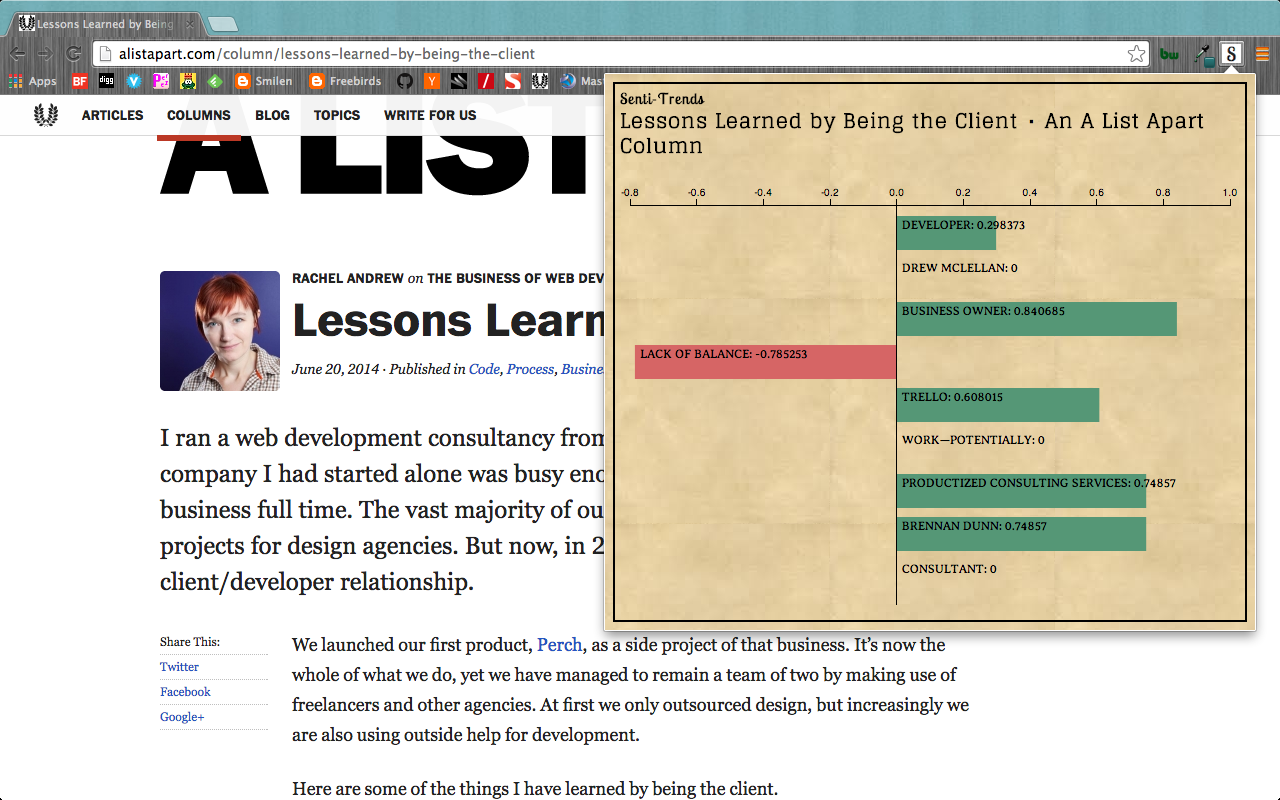1280x800 pixels.
Task: Click the popup article title text
Action: click(x=912, y=133)
